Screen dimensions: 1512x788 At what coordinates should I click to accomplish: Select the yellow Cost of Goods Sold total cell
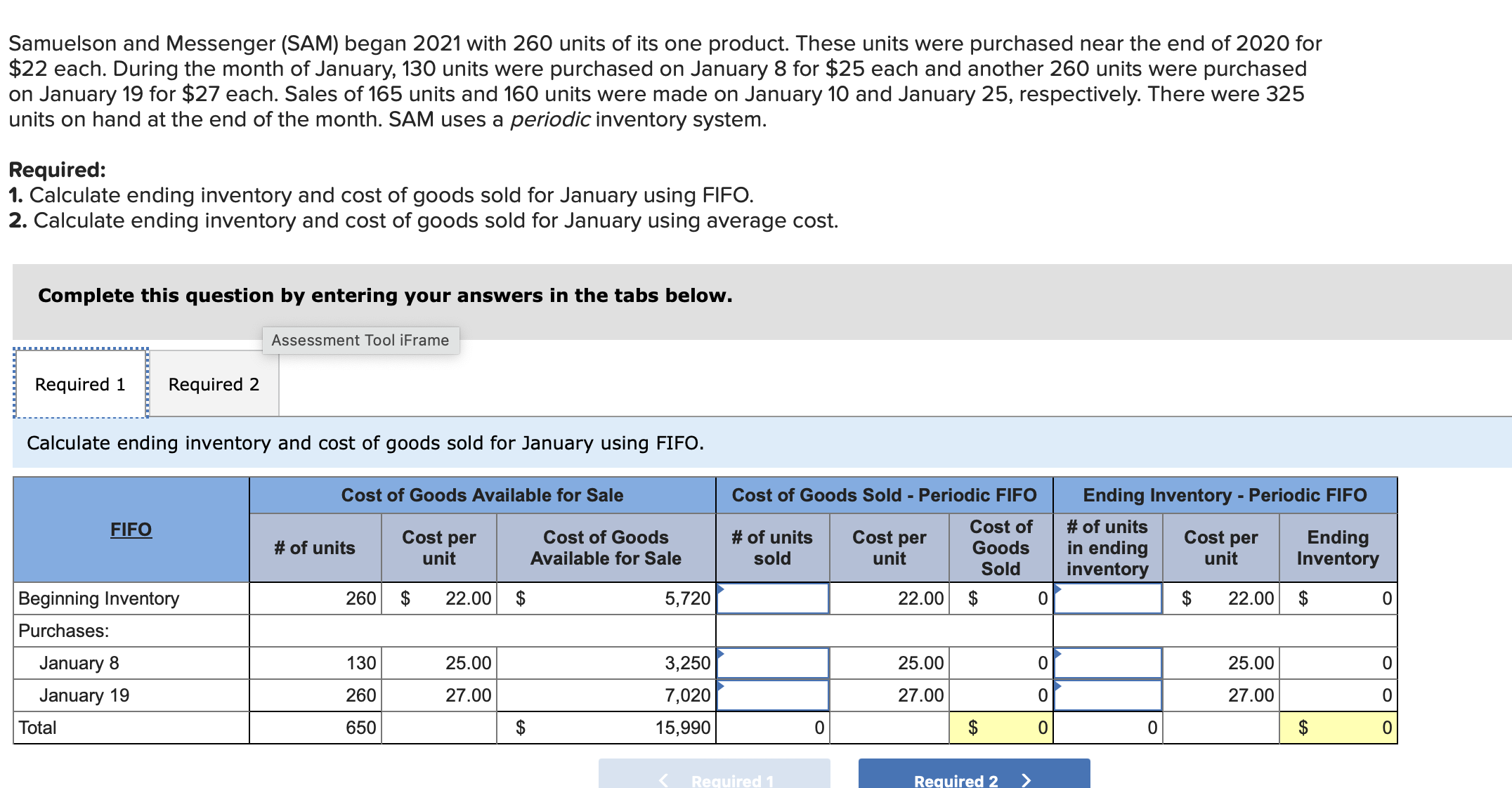1001,728
